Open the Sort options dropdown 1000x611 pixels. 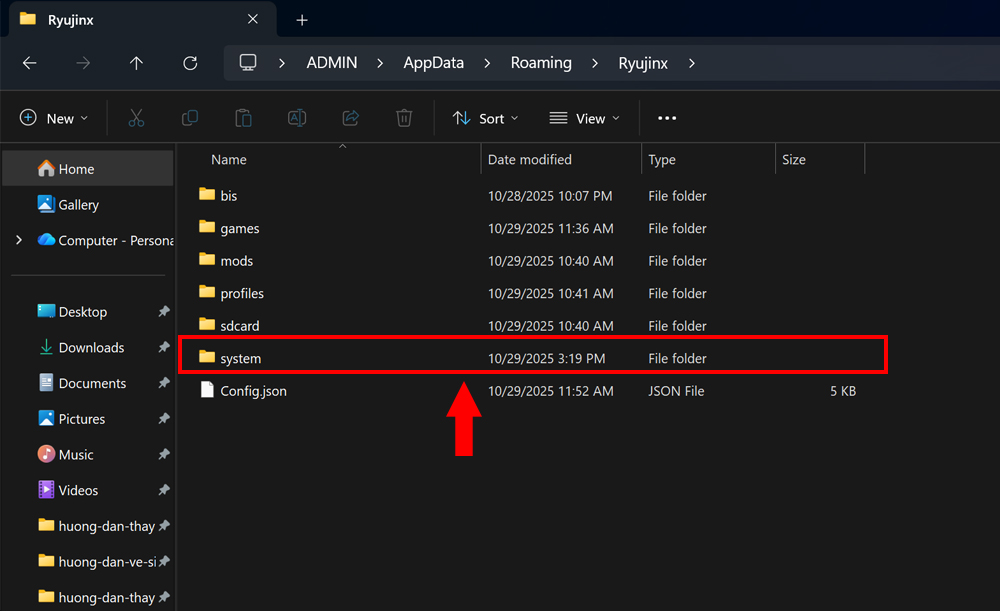point(485,118)
